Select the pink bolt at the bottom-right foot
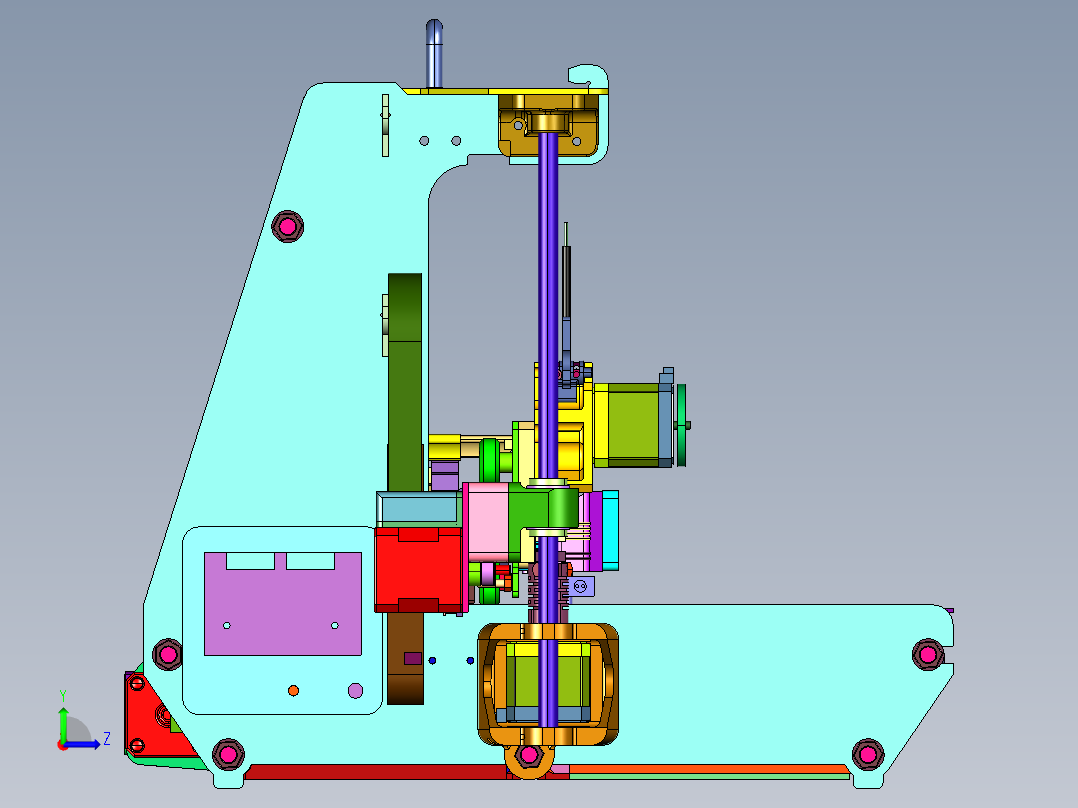Screen dimensions: 1078x808 point(868,754)
